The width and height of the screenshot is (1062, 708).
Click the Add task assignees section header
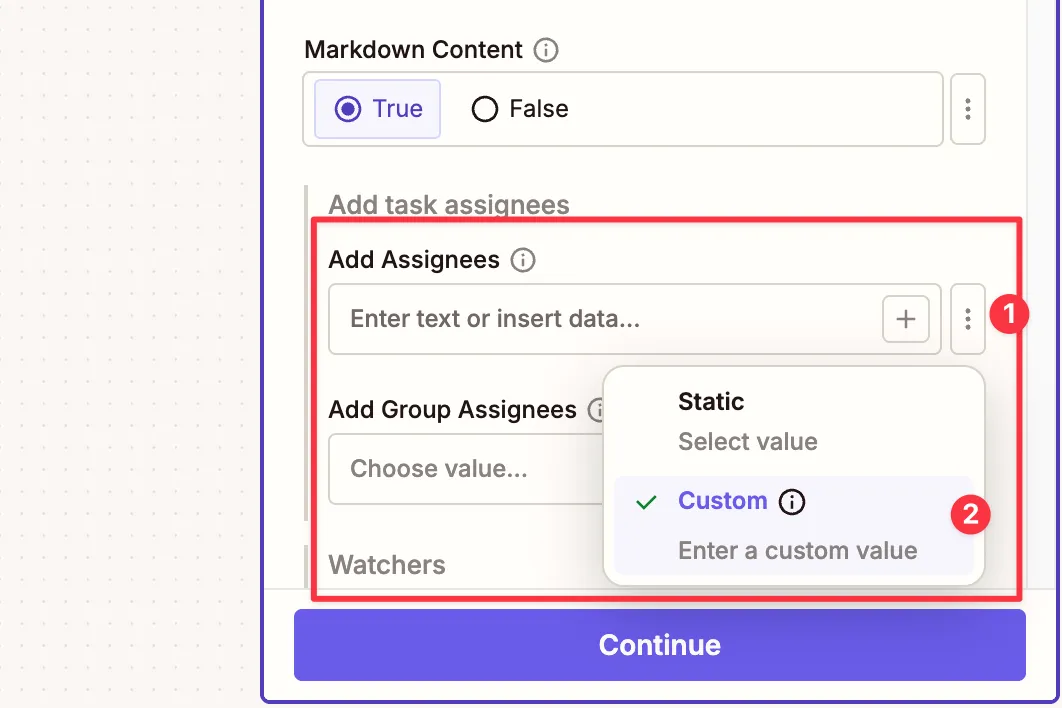coord(448,205)
